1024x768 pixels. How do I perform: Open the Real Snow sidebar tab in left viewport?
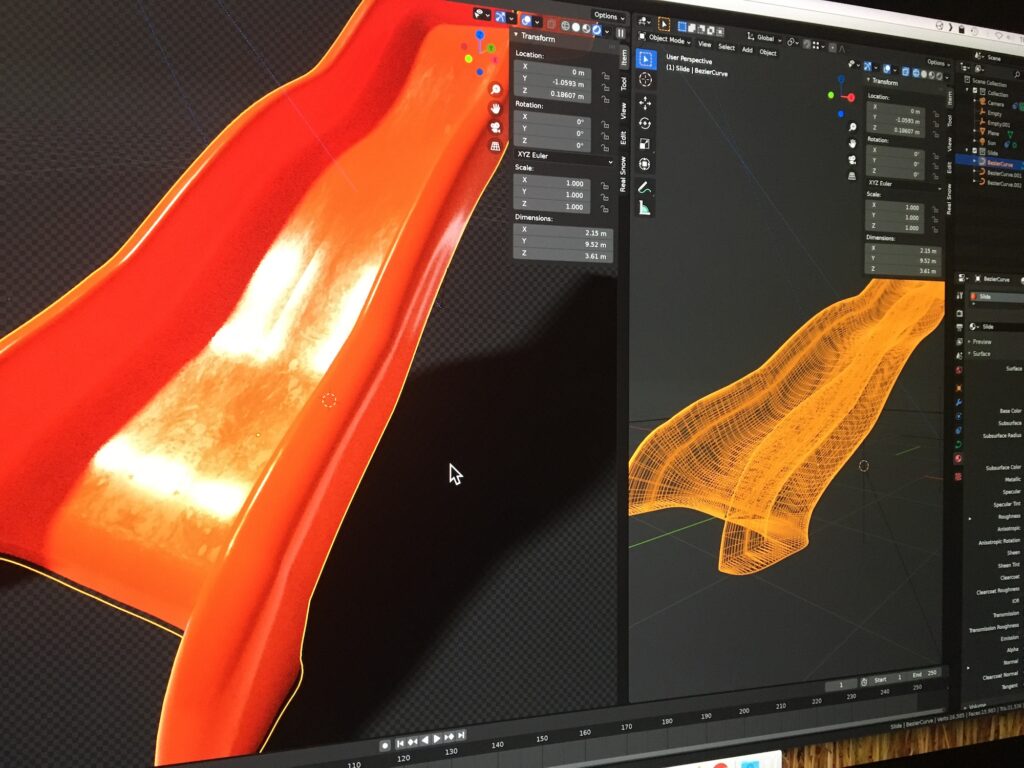pos(623,173)
